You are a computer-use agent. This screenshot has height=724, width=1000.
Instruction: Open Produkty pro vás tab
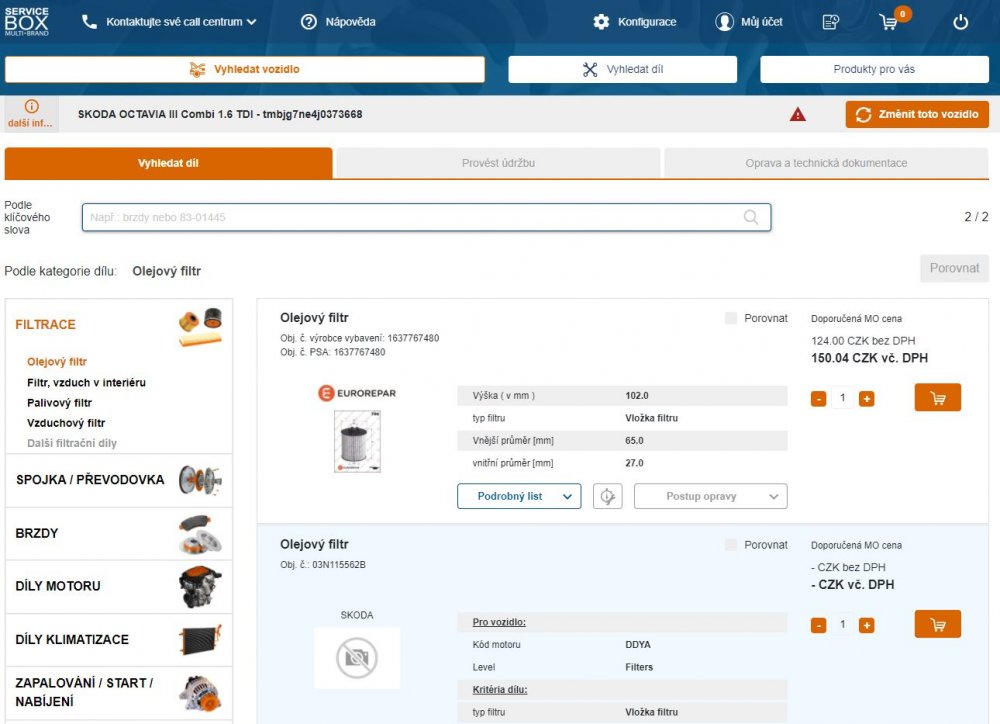pos(874,70)
